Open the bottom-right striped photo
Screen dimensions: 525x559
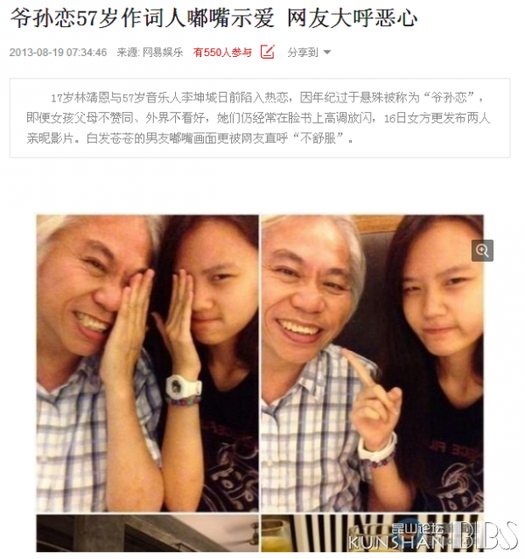pos(372,533)
